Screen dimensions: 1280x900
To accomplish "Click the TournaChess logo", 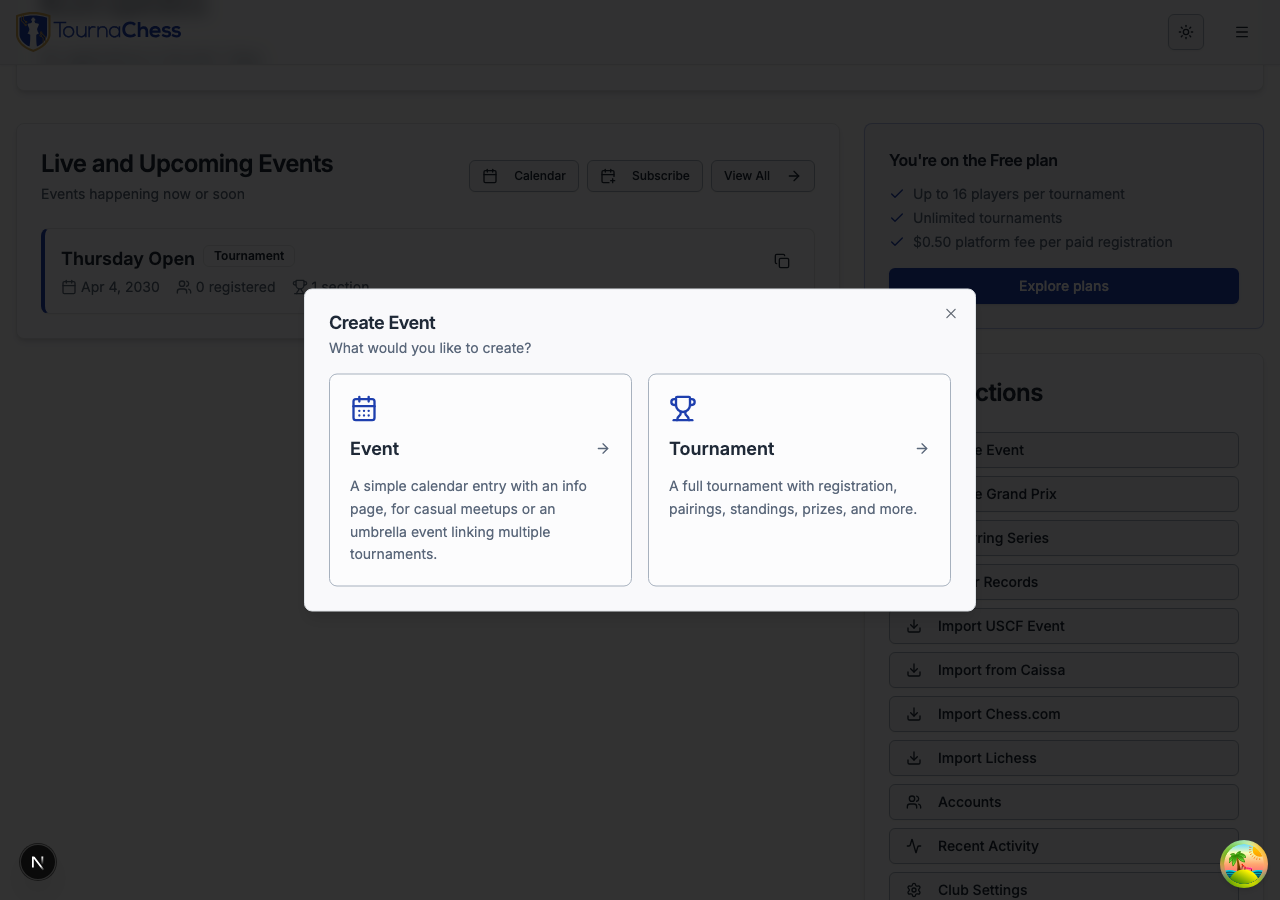I will (100, 31).
